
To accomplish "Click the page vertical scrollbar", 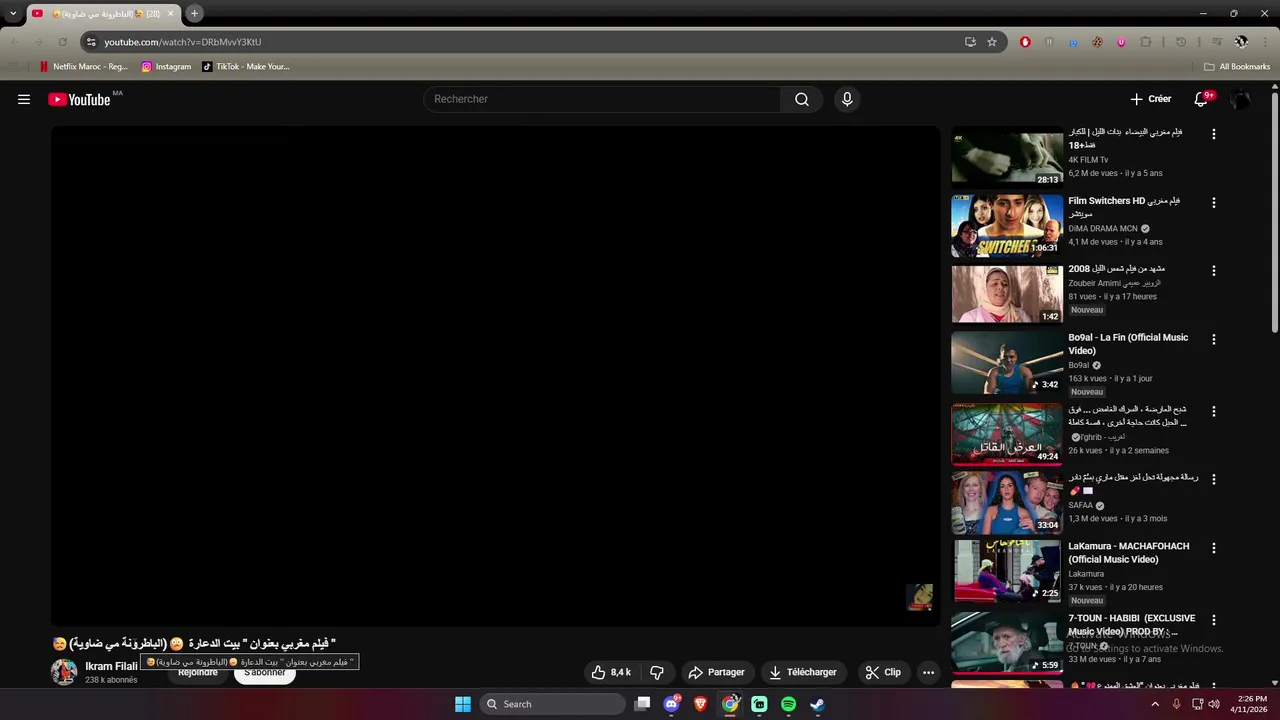I will [1275, 213].
